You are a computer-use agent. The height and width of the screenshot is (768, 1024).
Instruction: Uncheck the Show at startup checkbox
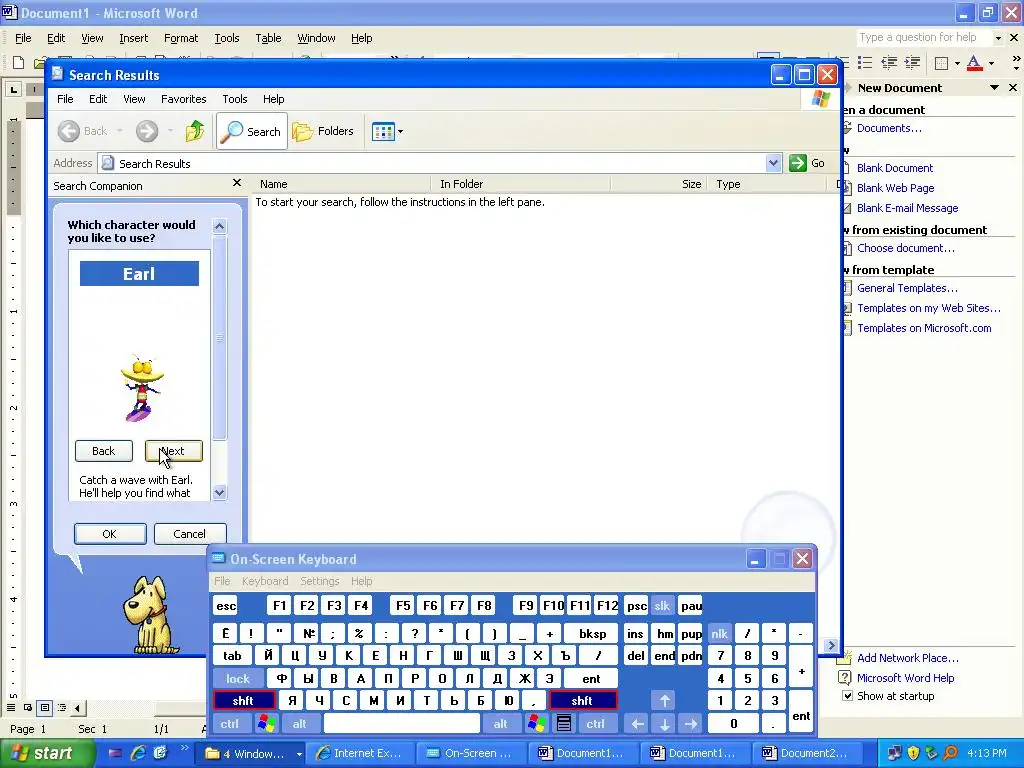point(847,696)
